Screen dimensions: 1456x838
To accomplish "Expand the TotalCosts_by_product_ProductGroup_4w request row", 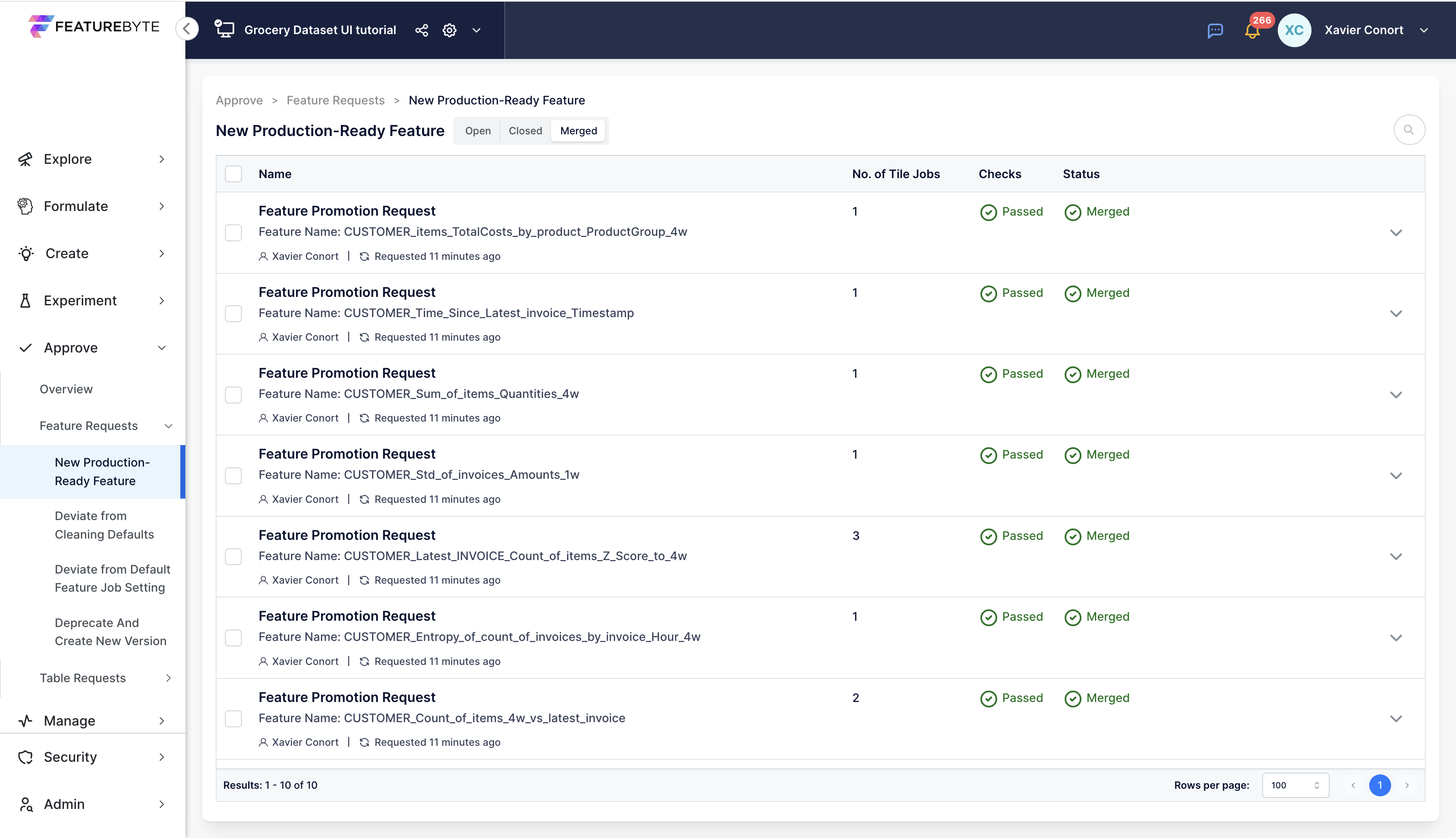I will click(1396, 232).
